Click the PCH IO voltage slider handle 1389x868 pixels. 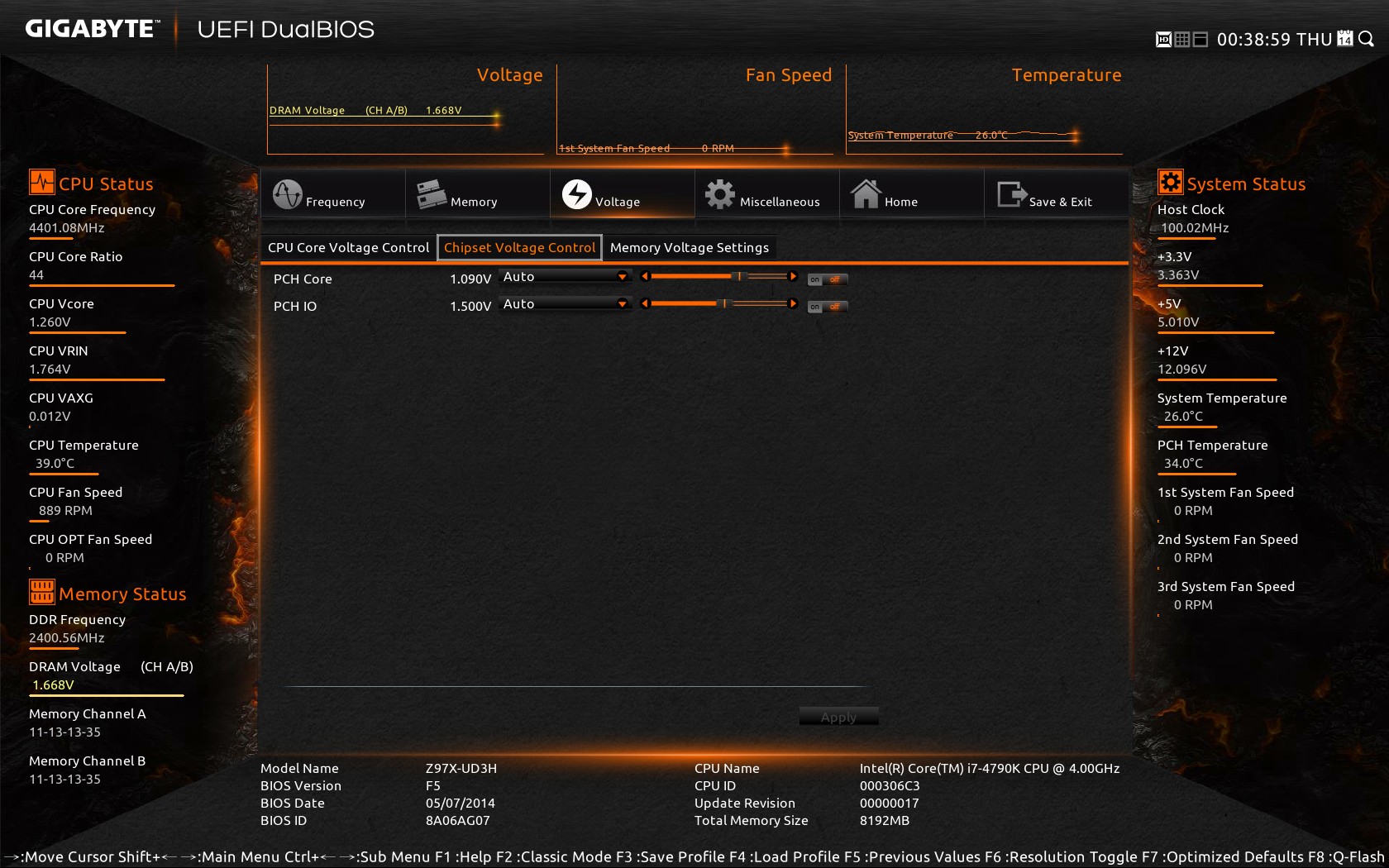coord(724,303)
